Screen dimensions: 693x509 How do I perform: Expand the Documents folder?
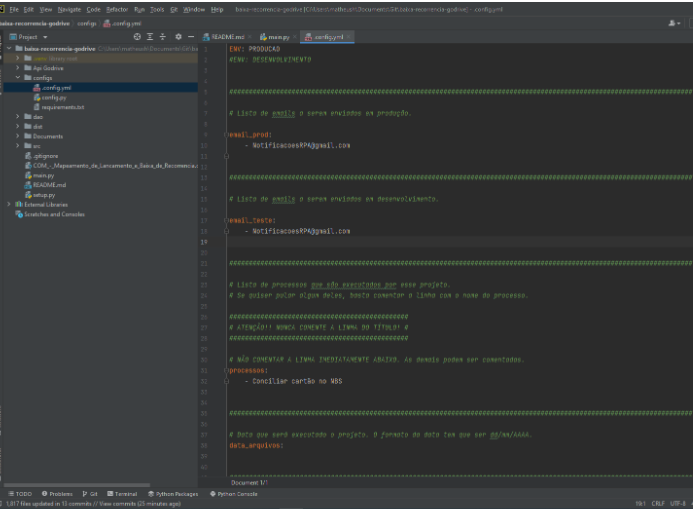point(18,136)
